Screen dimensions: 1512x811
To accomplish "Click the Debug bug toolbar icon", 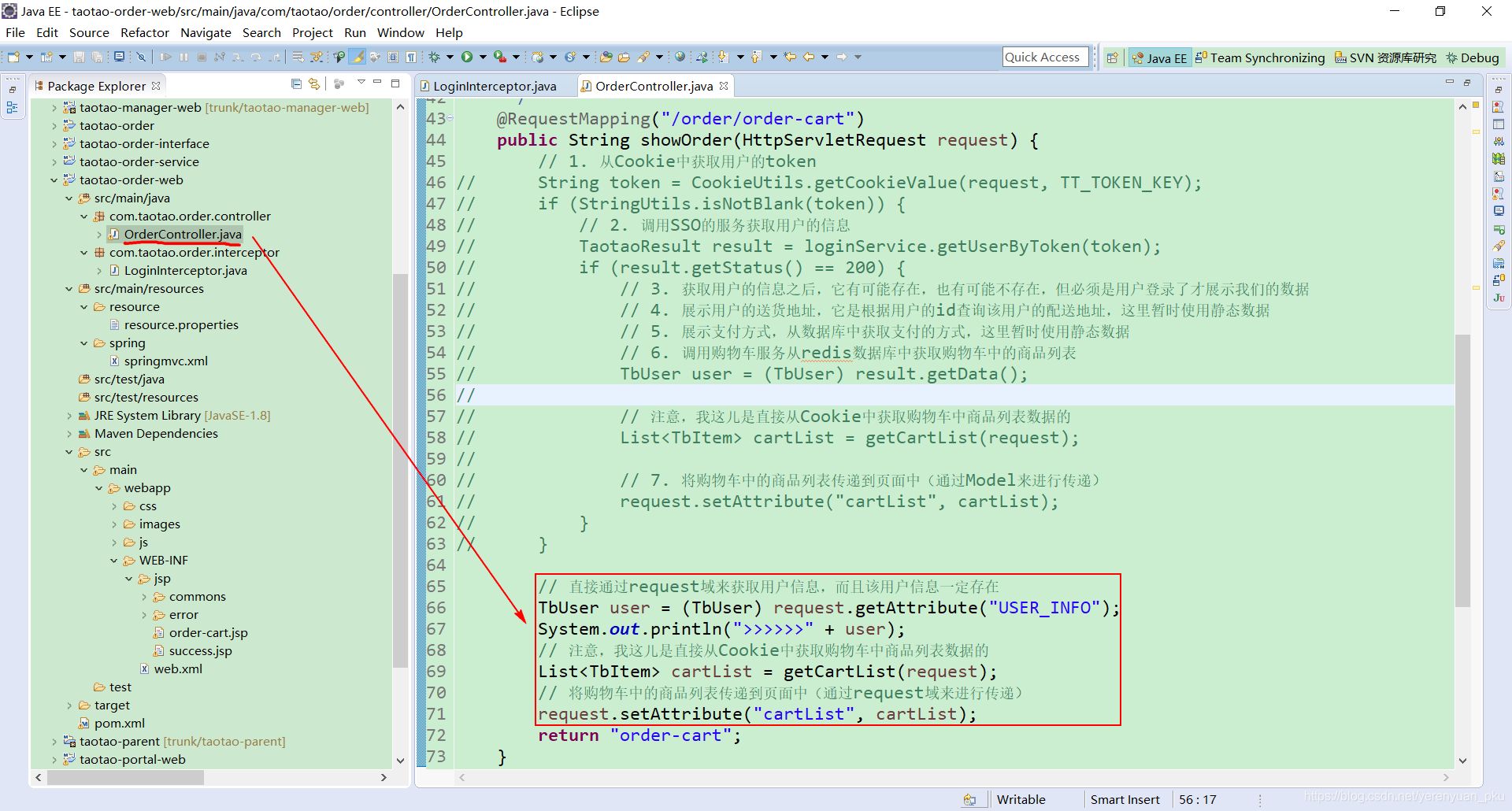I will tap(434, 57).
